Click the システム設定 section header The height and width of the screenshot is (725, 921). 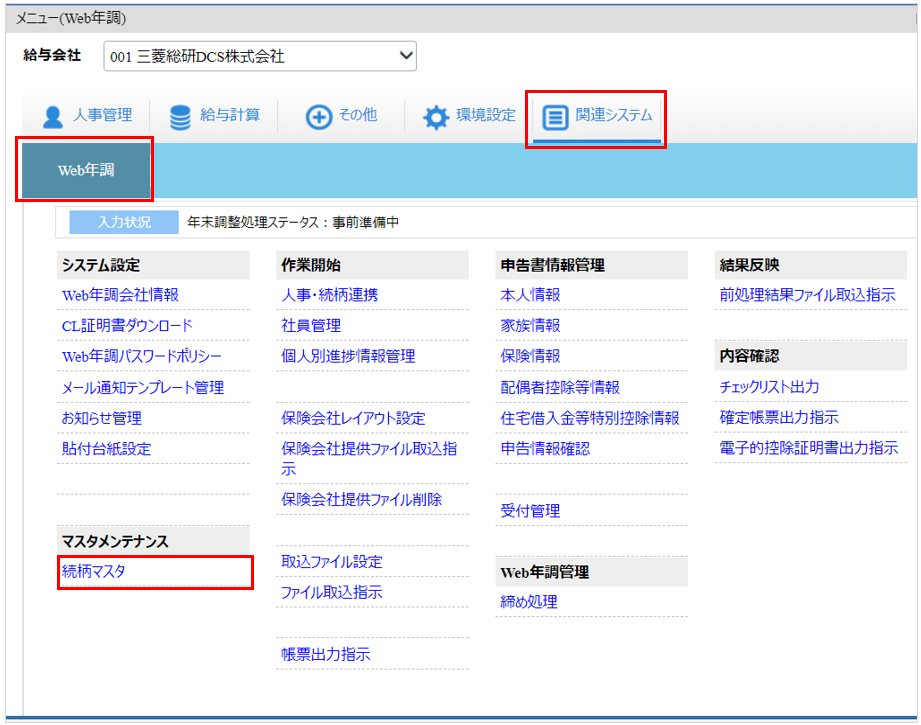153,266
